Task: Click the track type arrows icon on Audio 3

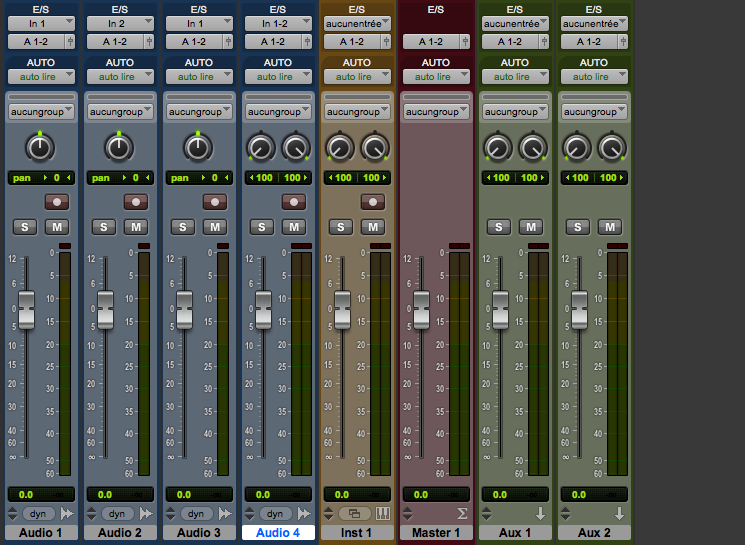Action: [x=224, y=513]
